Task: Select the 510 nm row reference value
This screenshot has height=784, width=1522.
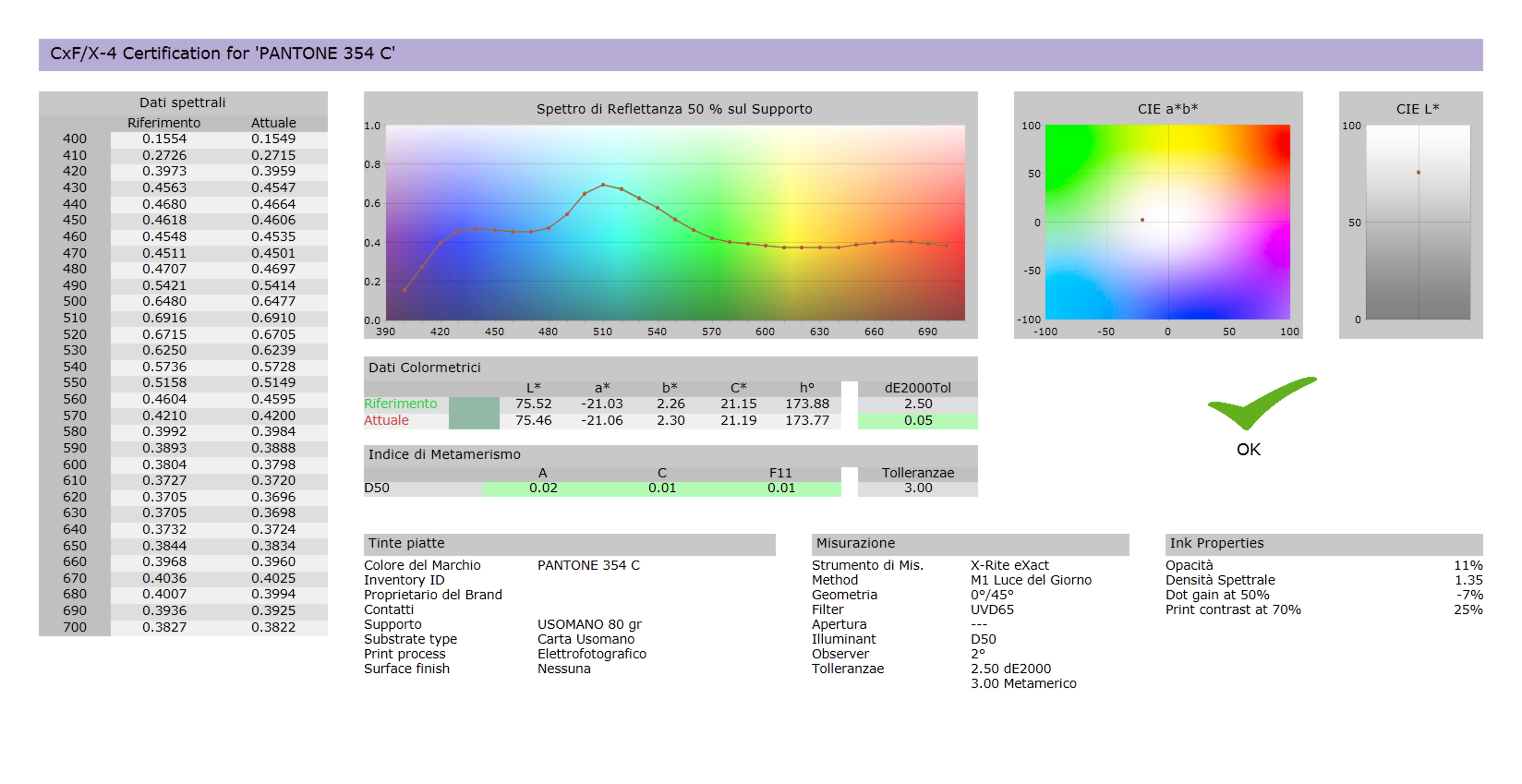Action: [x=163, y=318]
